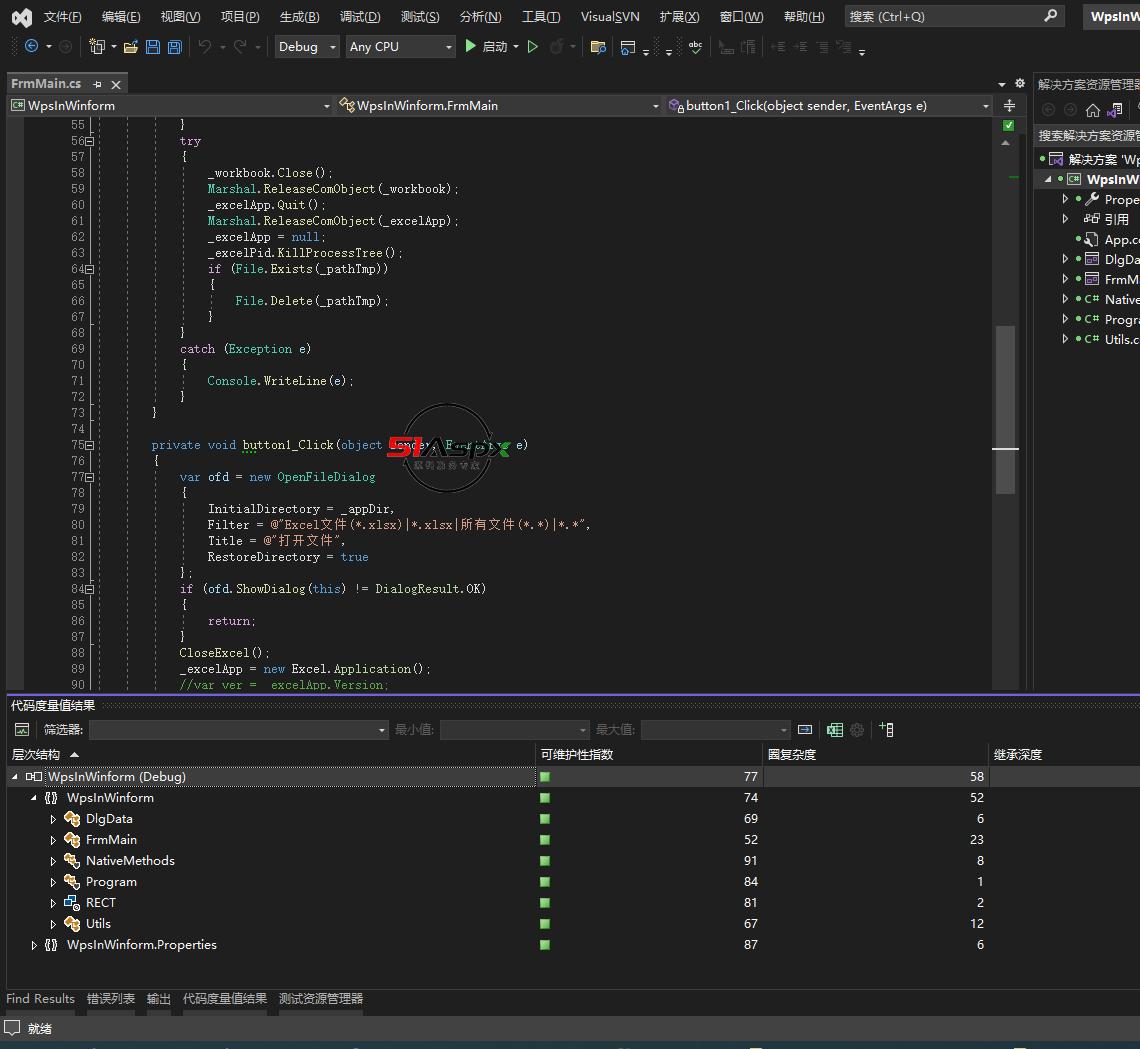The image size is (1140, 1049).
Task: Click the Save All icon
Action: pos(174,47)
